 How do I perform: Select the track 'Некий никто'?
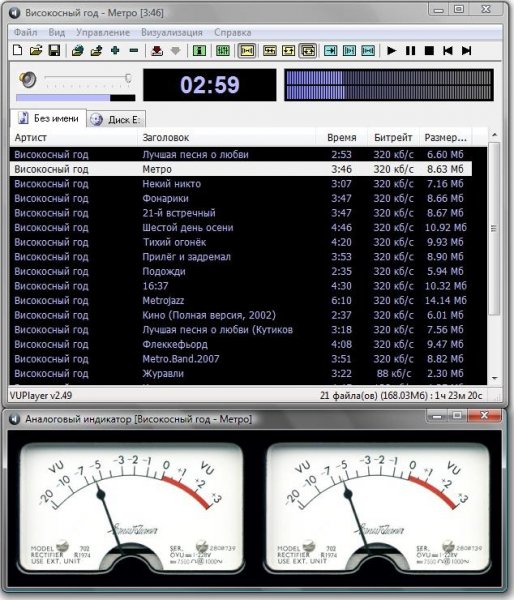pyautogui.click(x=241, y=184)
